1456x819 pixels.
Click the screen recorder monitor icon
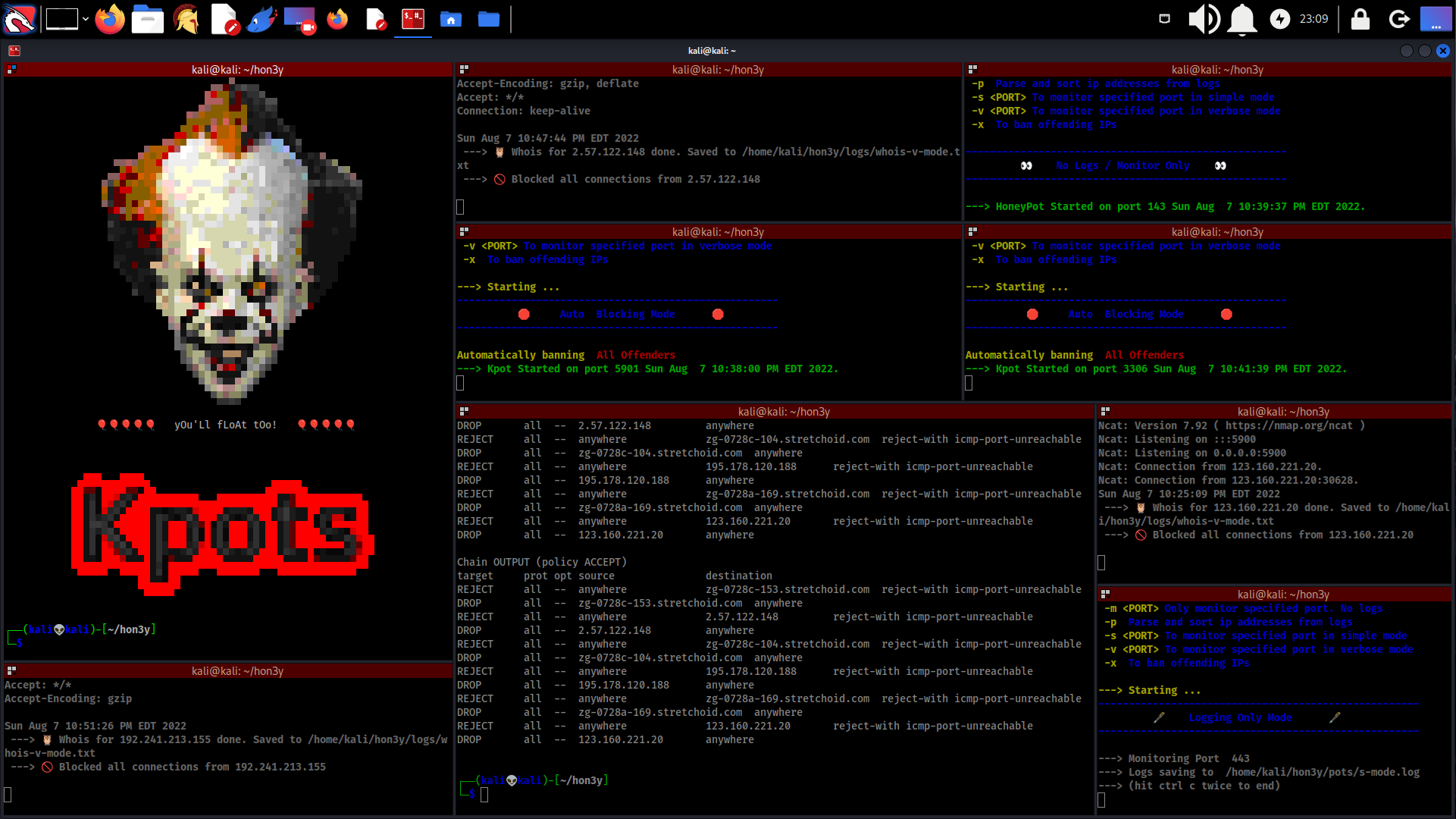click(x=299, y=19)
